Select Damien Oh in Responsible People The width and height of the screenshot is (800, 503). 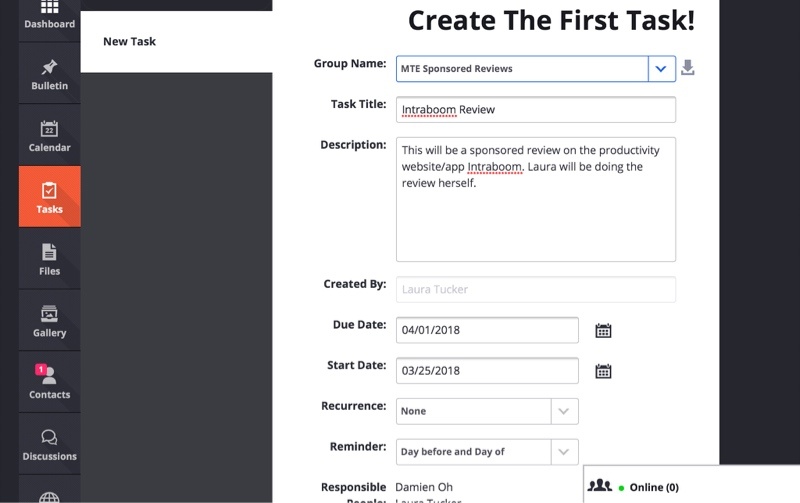424,487
